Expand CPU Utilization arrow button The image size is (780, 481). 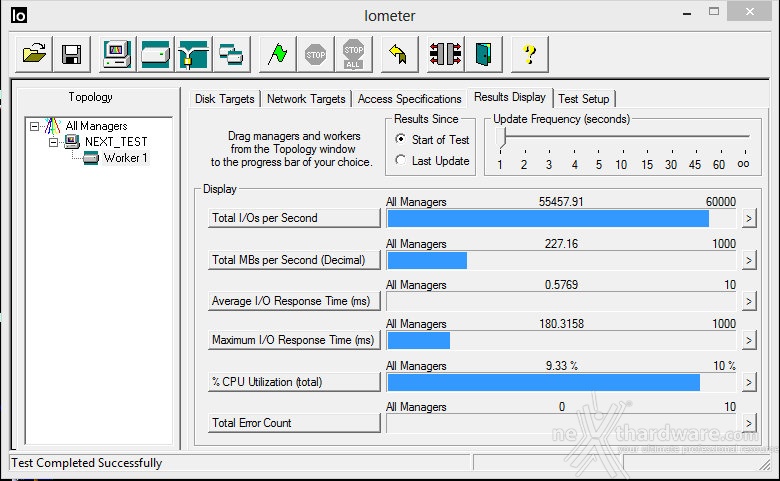pos(749,382)
